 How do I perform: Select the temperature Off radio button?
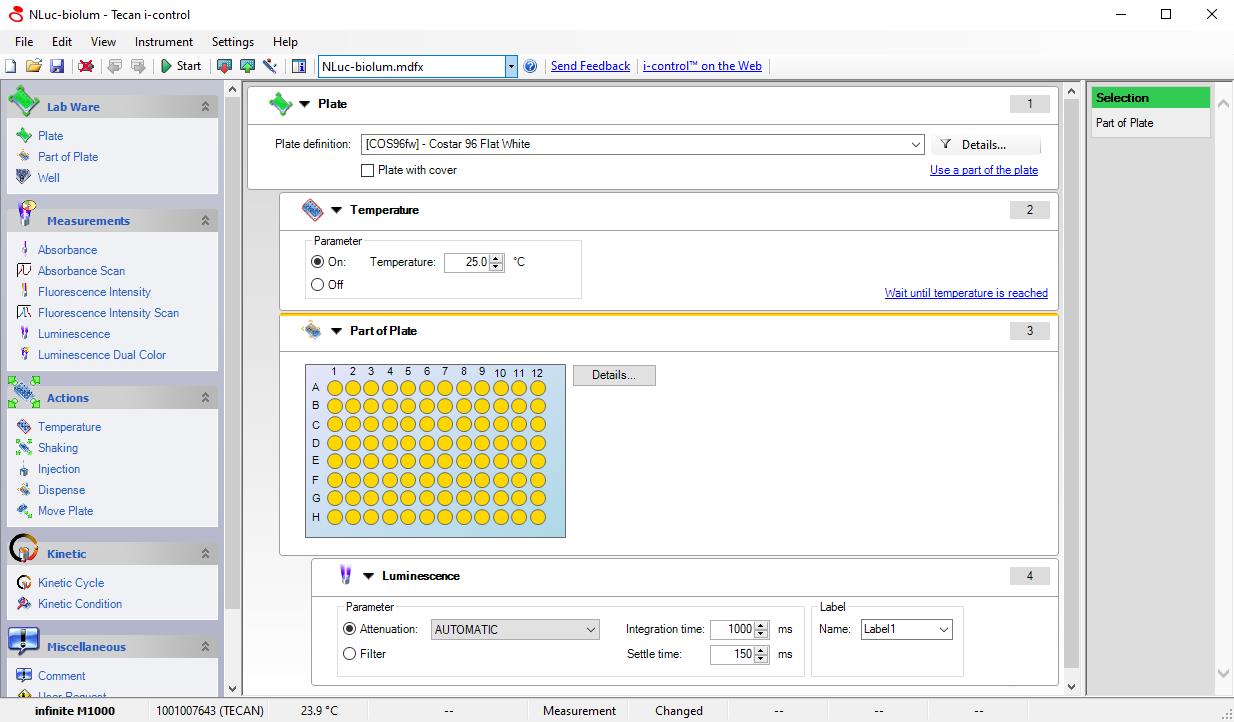click(x=318, y=285)
